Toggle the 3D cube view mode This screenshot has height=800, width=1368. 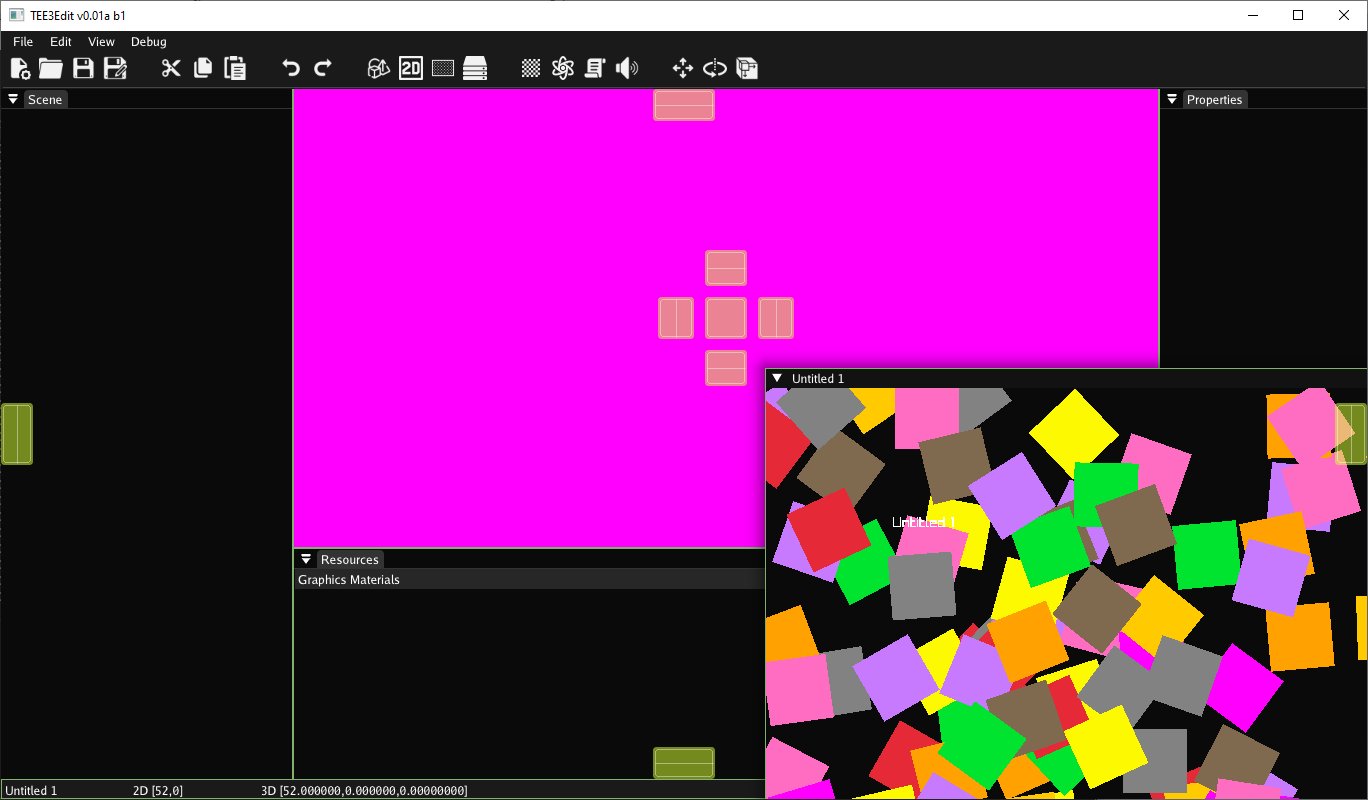tap(378, 68)
